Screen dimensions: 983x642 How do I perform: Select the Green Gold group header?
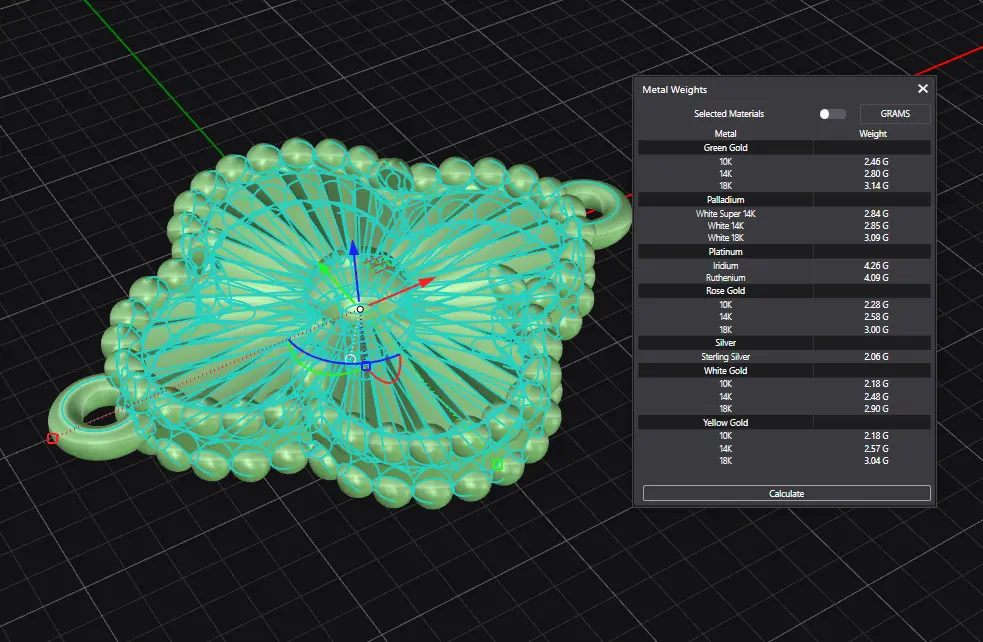pos(726,148)
